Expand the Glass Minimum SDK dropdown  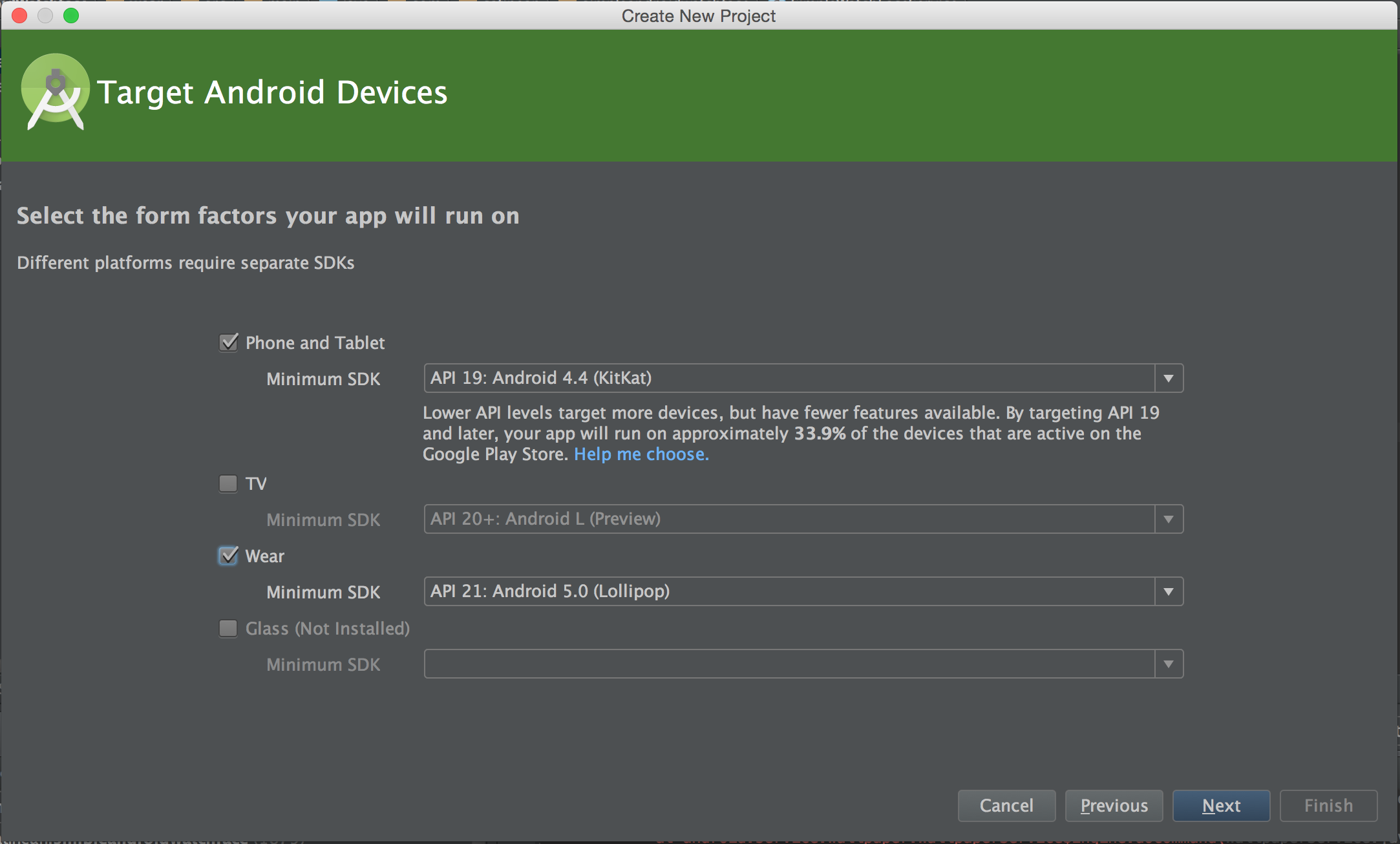[1169, 664]
